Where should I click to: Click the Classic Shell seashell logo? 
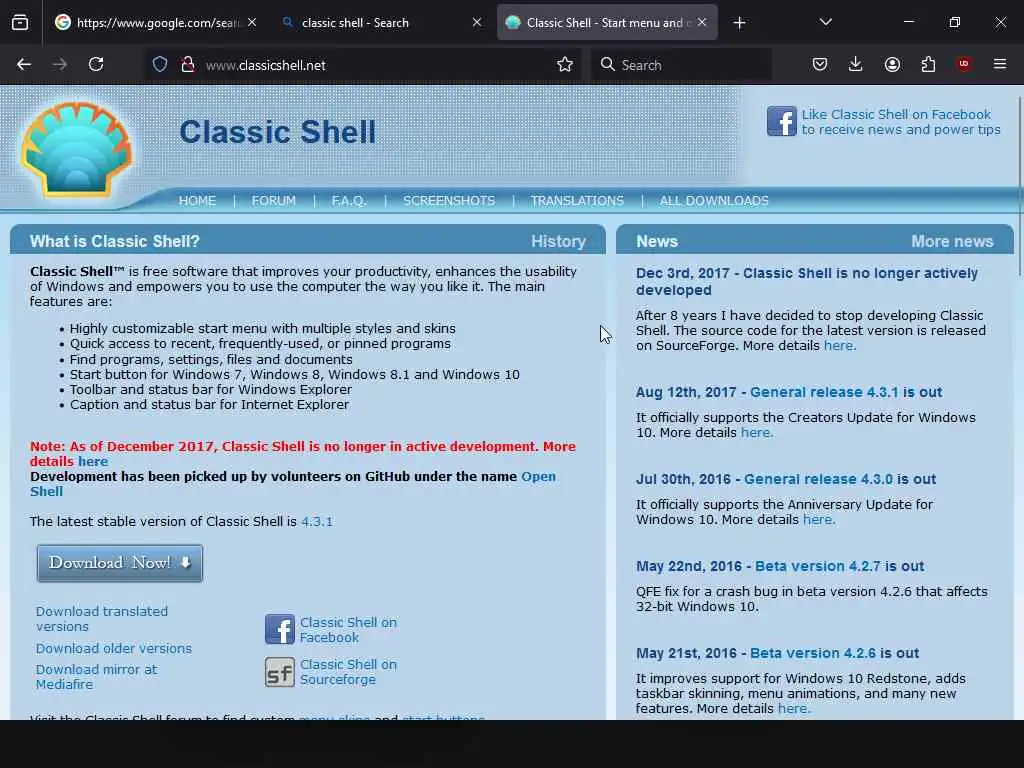[x=76, y=149]
